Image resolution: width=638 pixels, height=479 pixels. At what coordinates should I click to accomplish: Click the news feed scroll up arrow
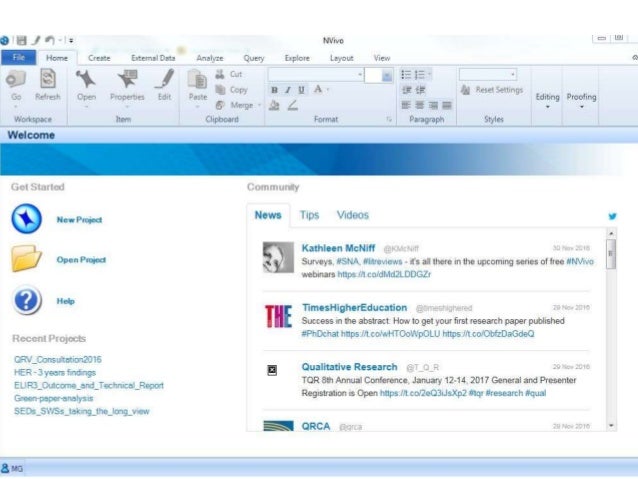pyautogui.click(x=611, y=233)
